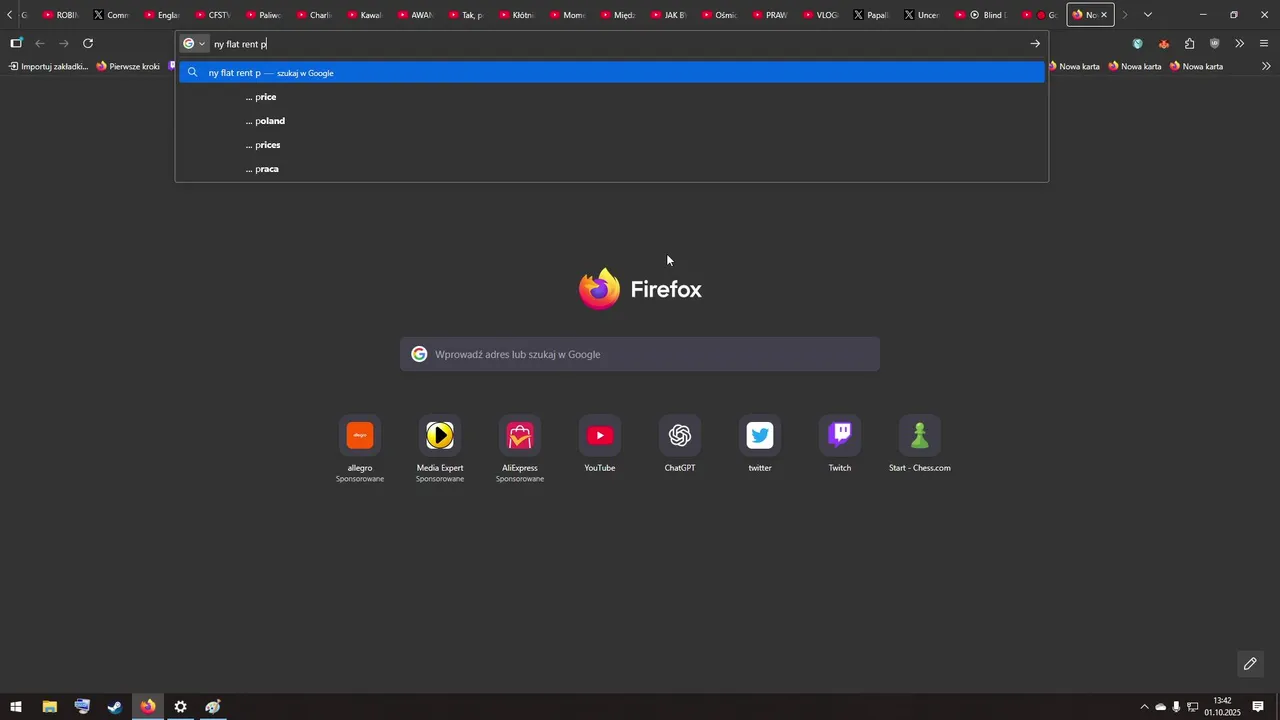Switch to the 'Uncer' X tab
Viewport: 1280px width, 720px height.
point(923,15)
